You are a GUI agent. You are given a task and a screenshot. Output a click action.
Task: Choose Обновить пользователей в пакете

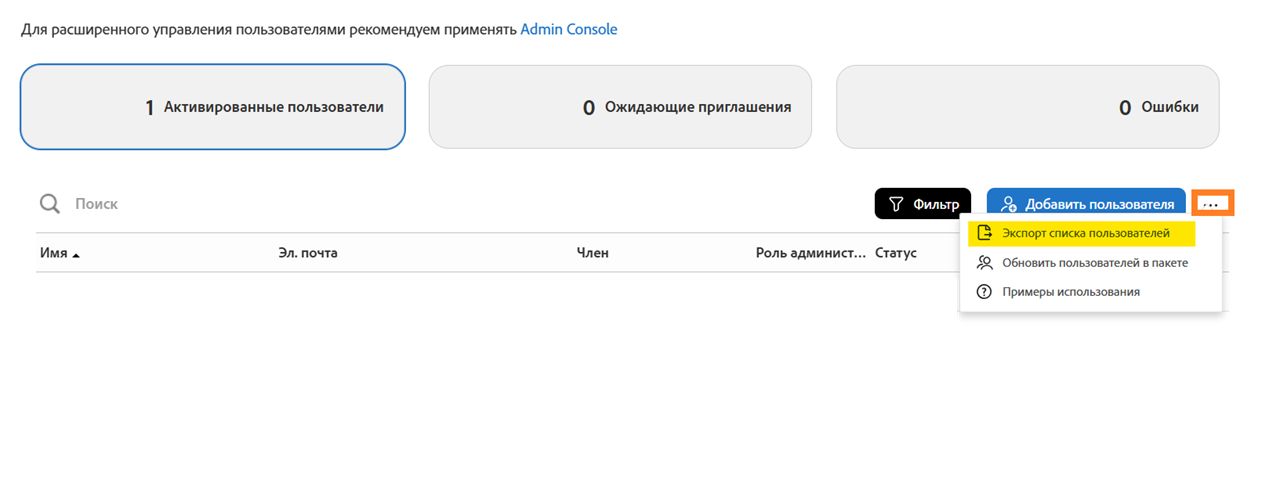pyautogui.click(x=1082, y=263)
